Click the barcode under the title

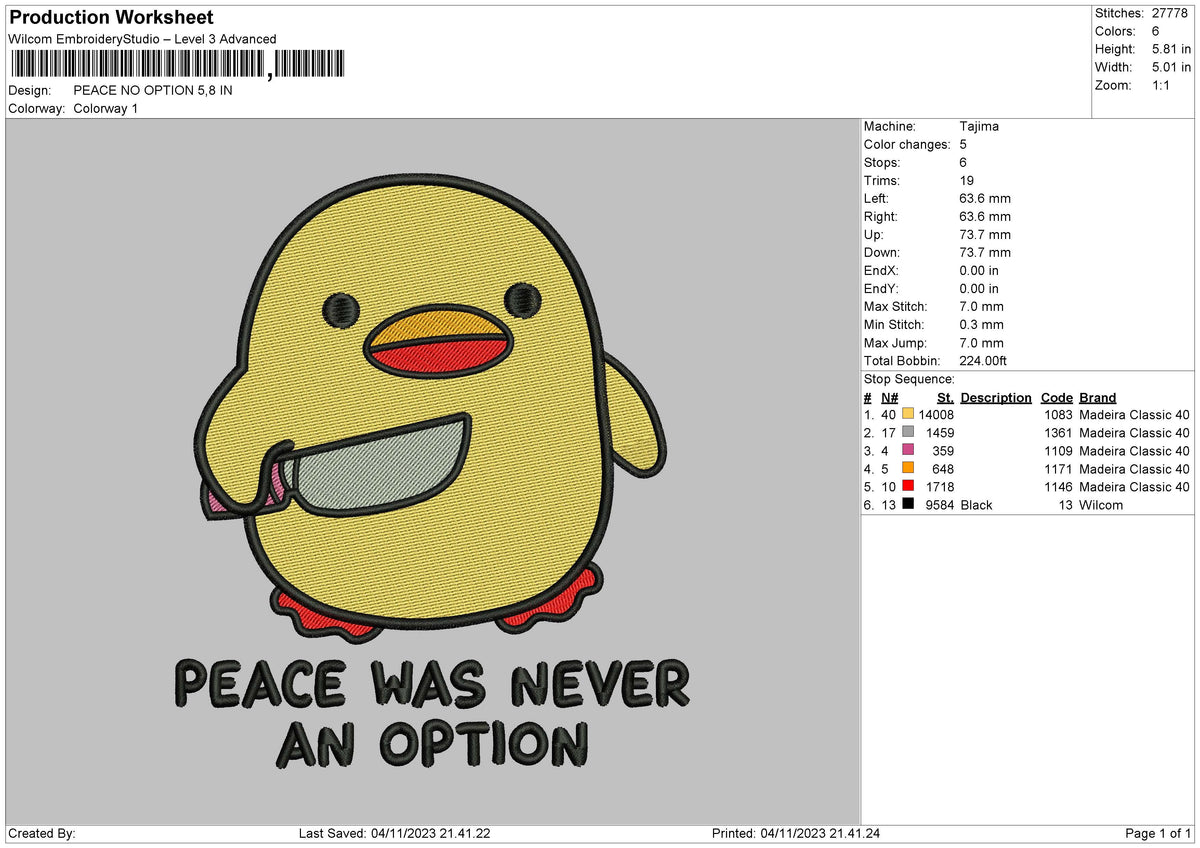pos(176,65)
